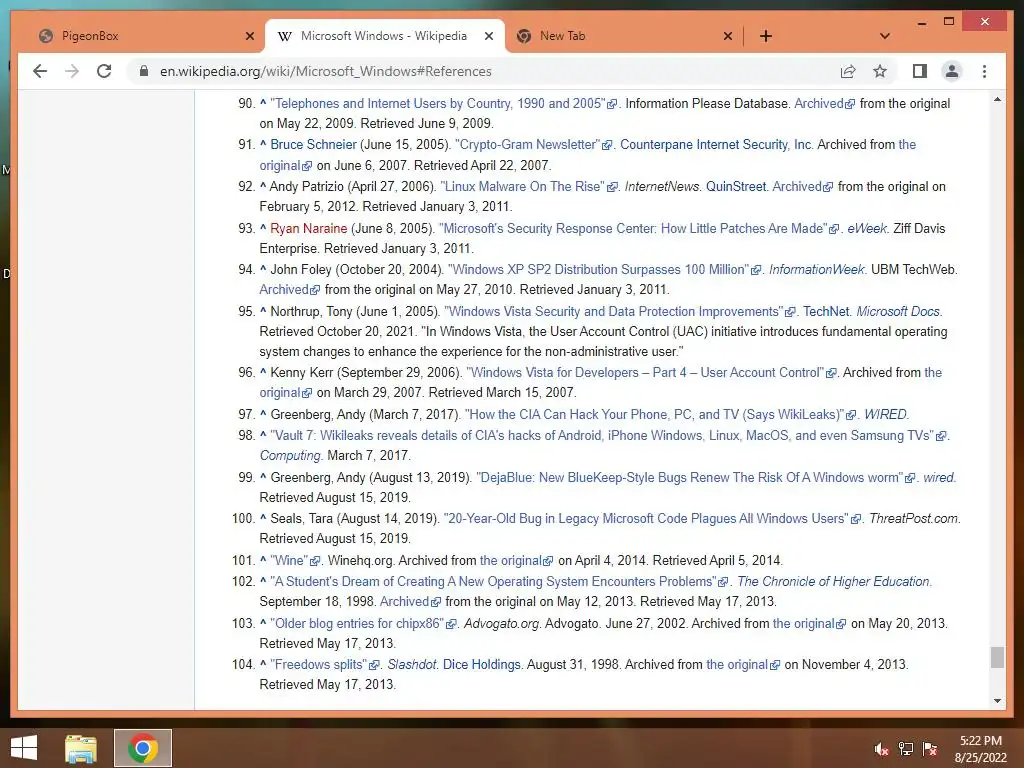Click the TechNet link
Viewport: 1024px width, 768px height.
(x=826, y=311)
